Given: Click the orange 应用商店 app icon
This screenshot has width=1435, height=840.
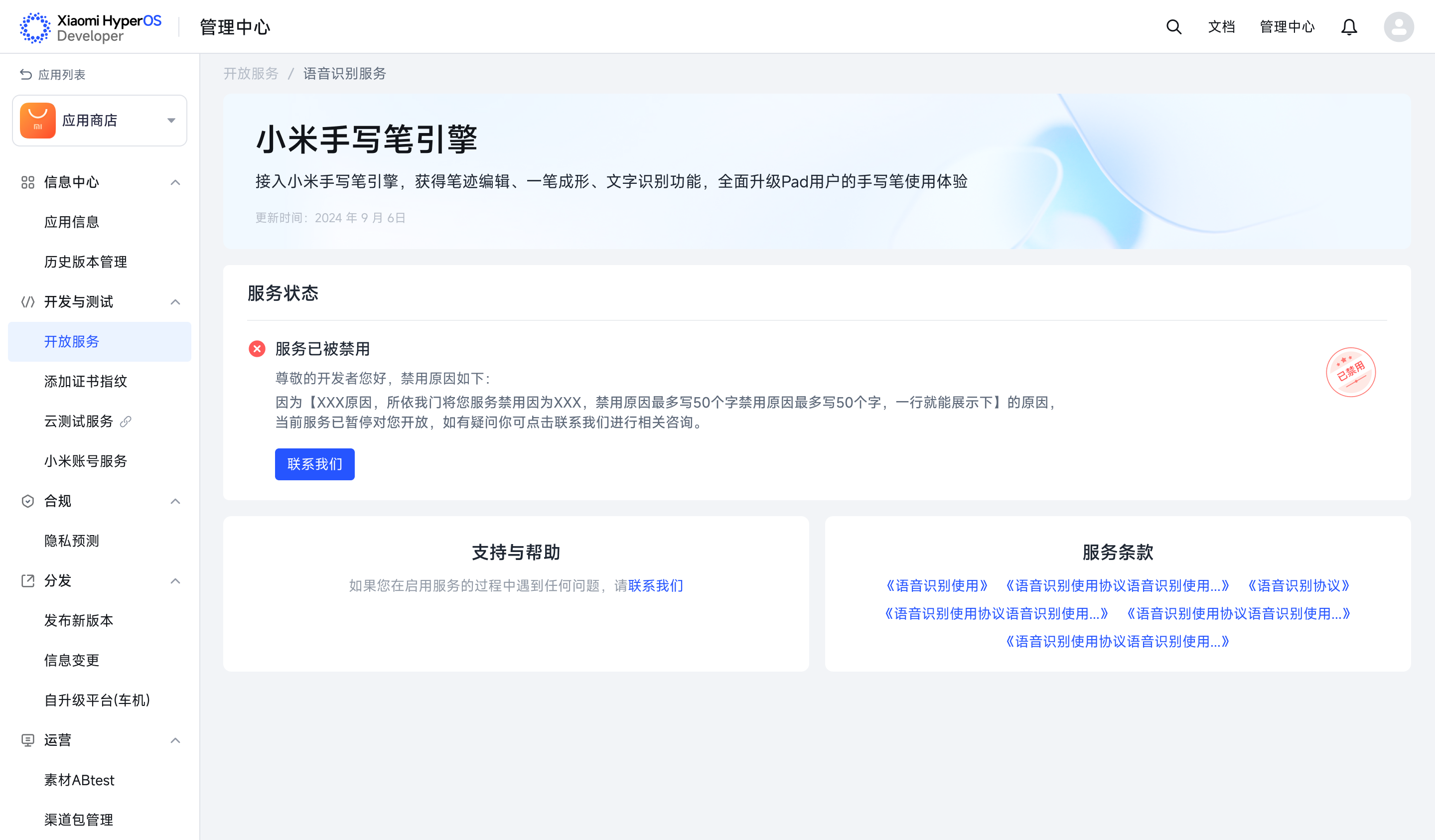Looking at the screenshot, I should (x=37, y=120).
